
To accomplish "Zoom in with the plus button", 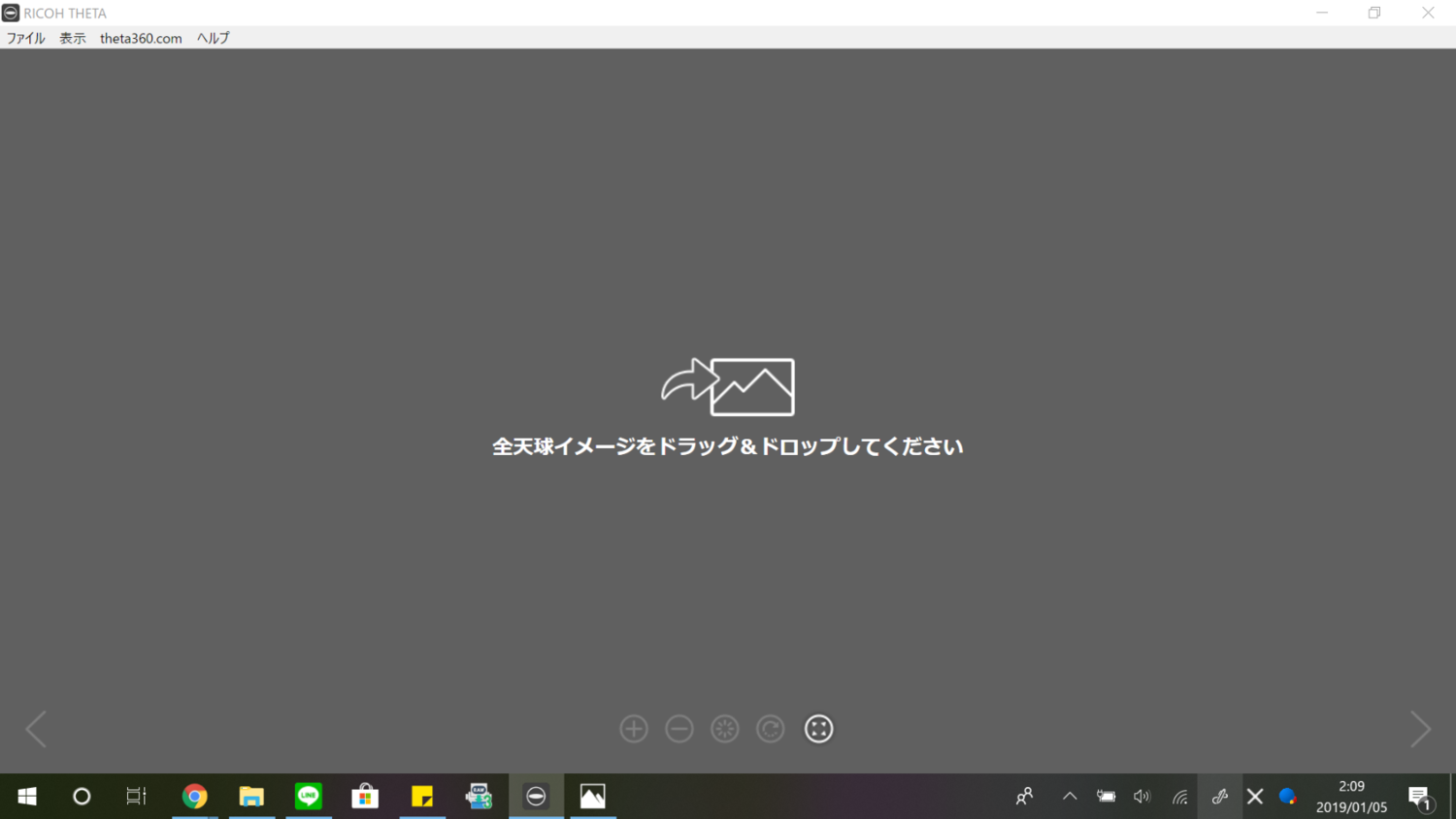I will coord(634,729).
